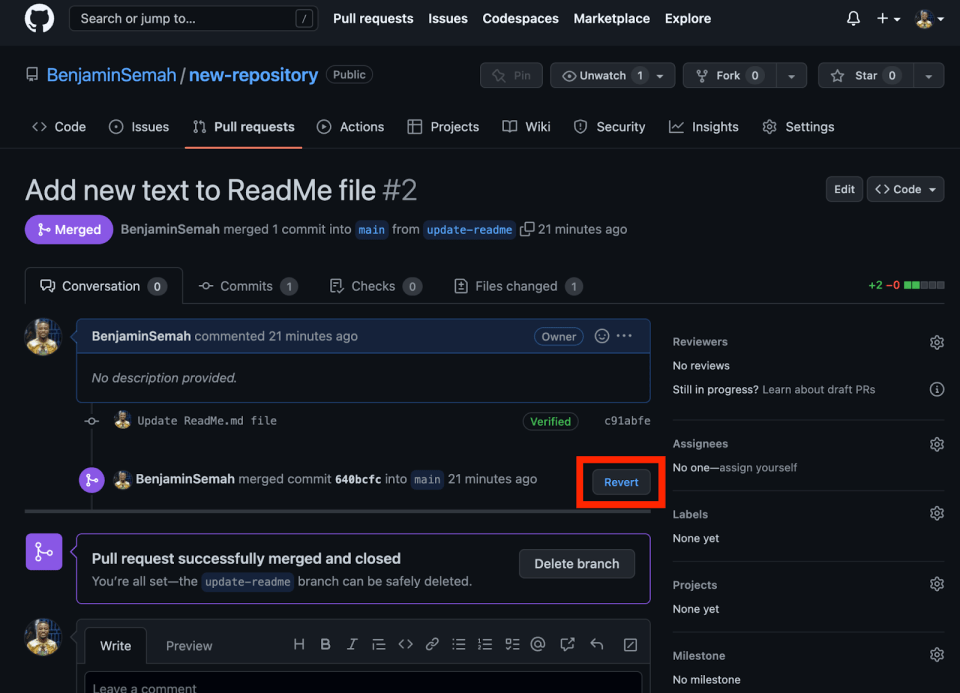Image resolution: width=960 pixels, height=693 pixels.
Task: Open commit hash c91abfe
Action: coord(627,421)
